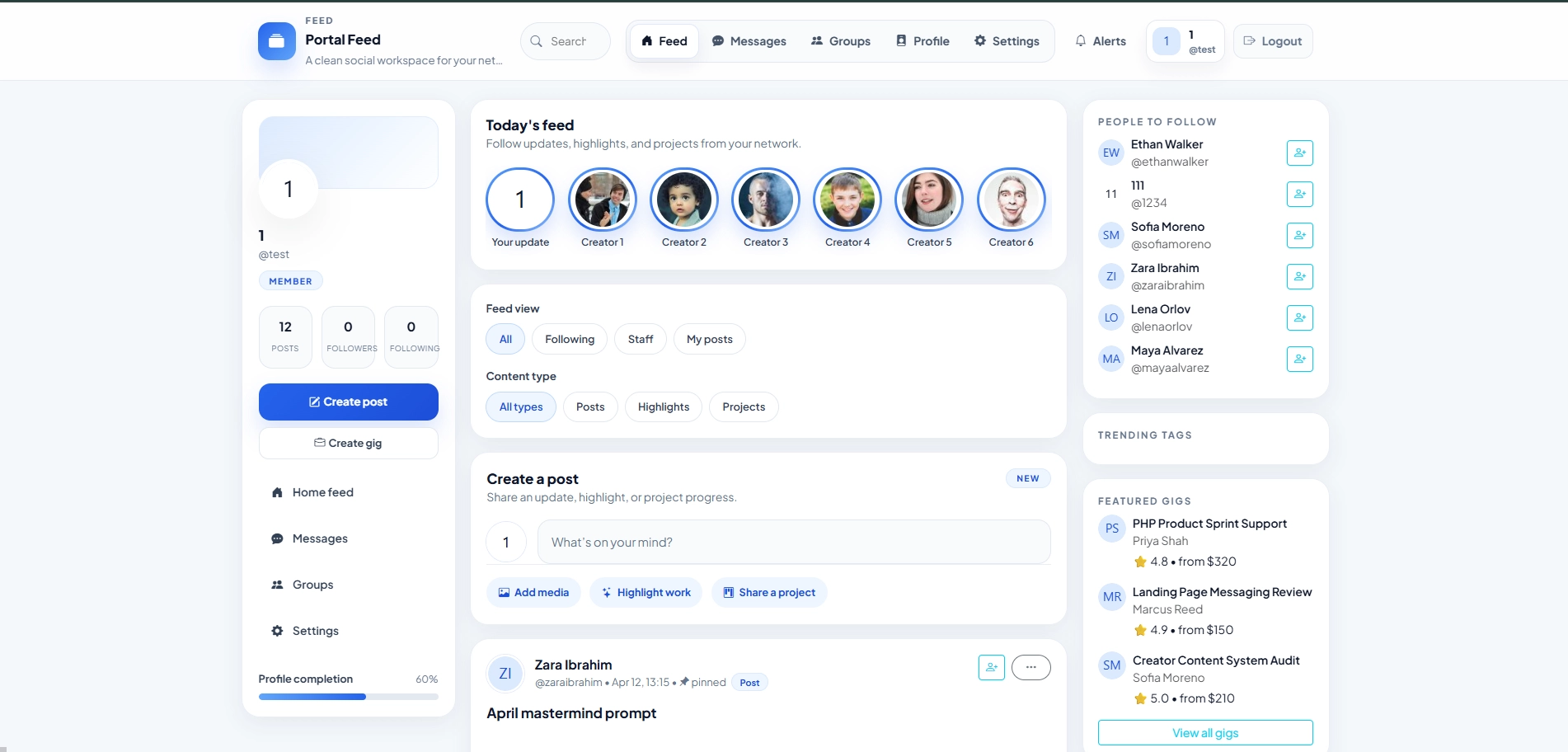This screenshot has width=1568, height=752.
Task: Click the Create post button
Action: 349,402
